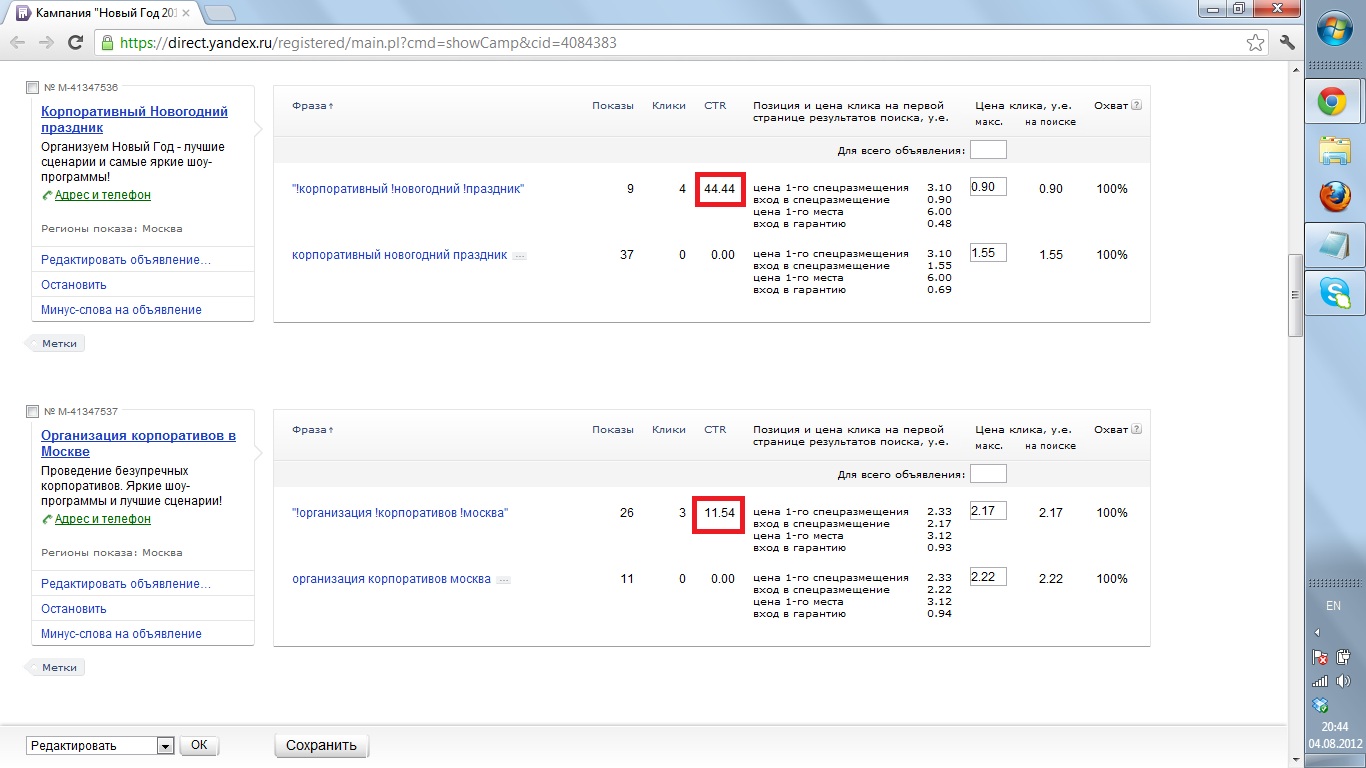The width and height of the screenshot is (1366, 768).
Task: Choose "Минус-слова на объявление" for ad M-41347537
Action: 121,634
